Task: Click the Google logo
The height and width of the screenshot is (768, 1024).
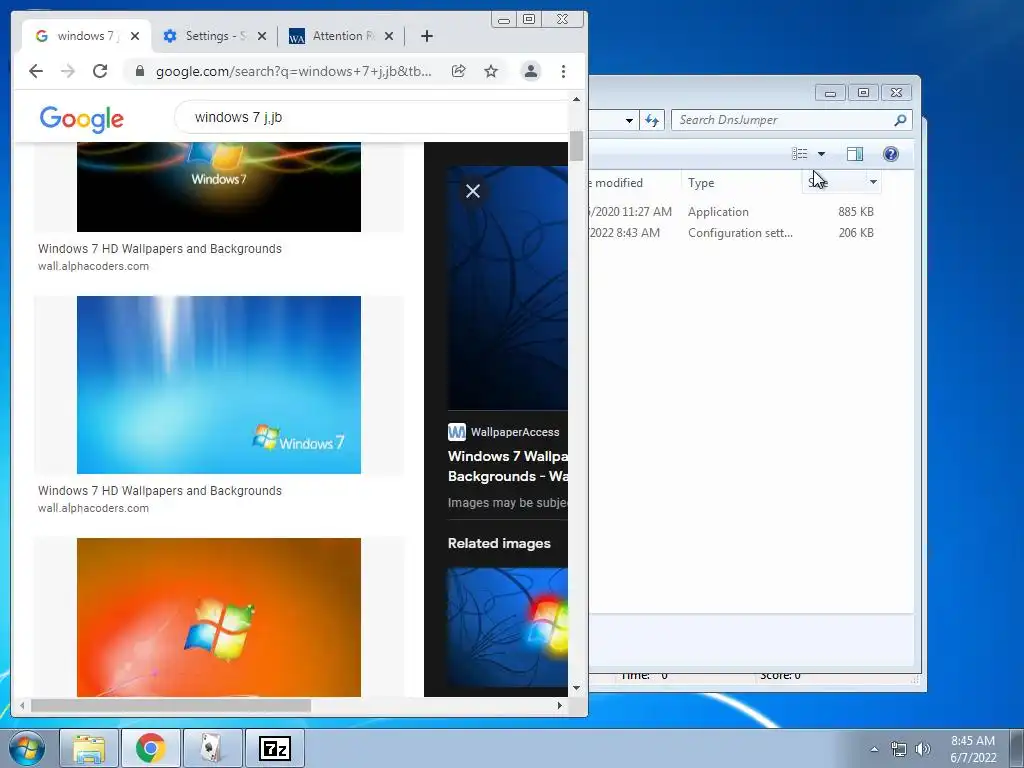Action: pos(82,118)
